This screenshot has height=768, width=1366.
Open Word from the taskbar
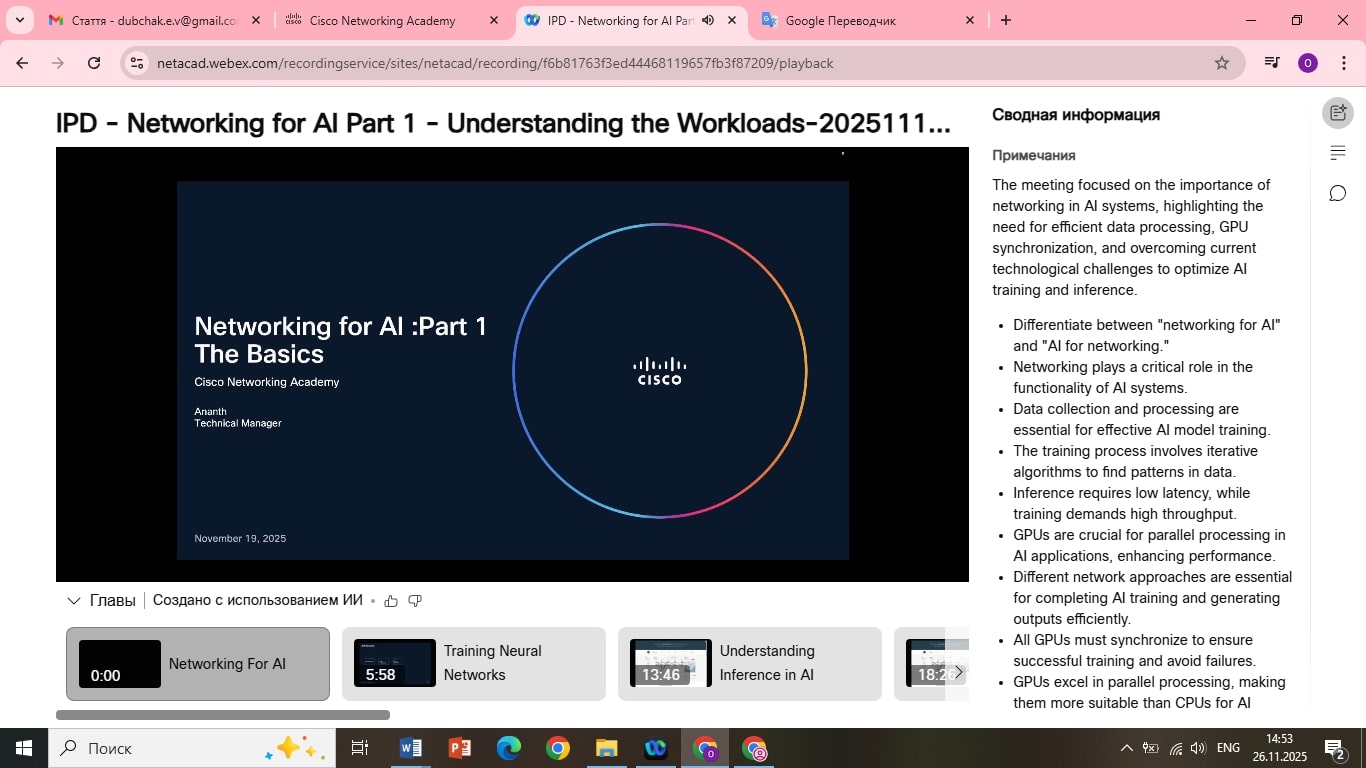pos(410,748)
